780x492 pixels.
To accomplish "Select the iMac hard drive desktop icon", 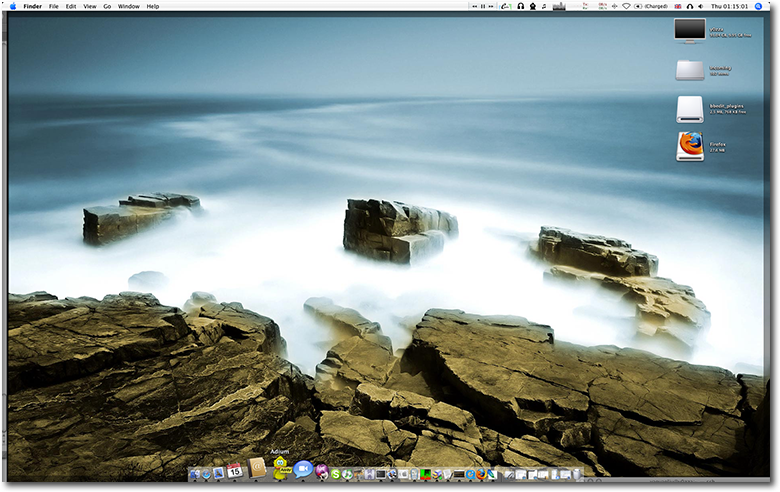I will pos(689,31).
